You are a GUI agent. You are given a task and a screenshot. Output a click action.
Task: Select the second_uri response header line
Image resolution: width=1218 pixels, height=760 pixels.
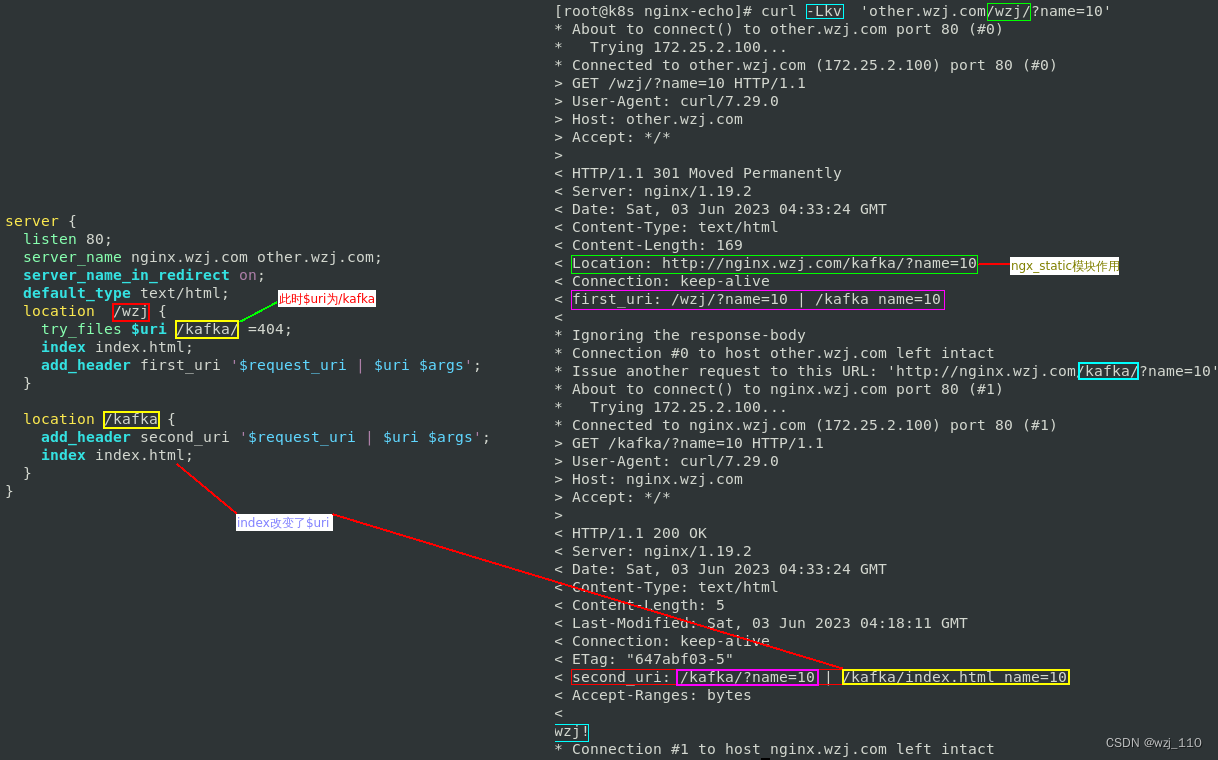[812, 677]
